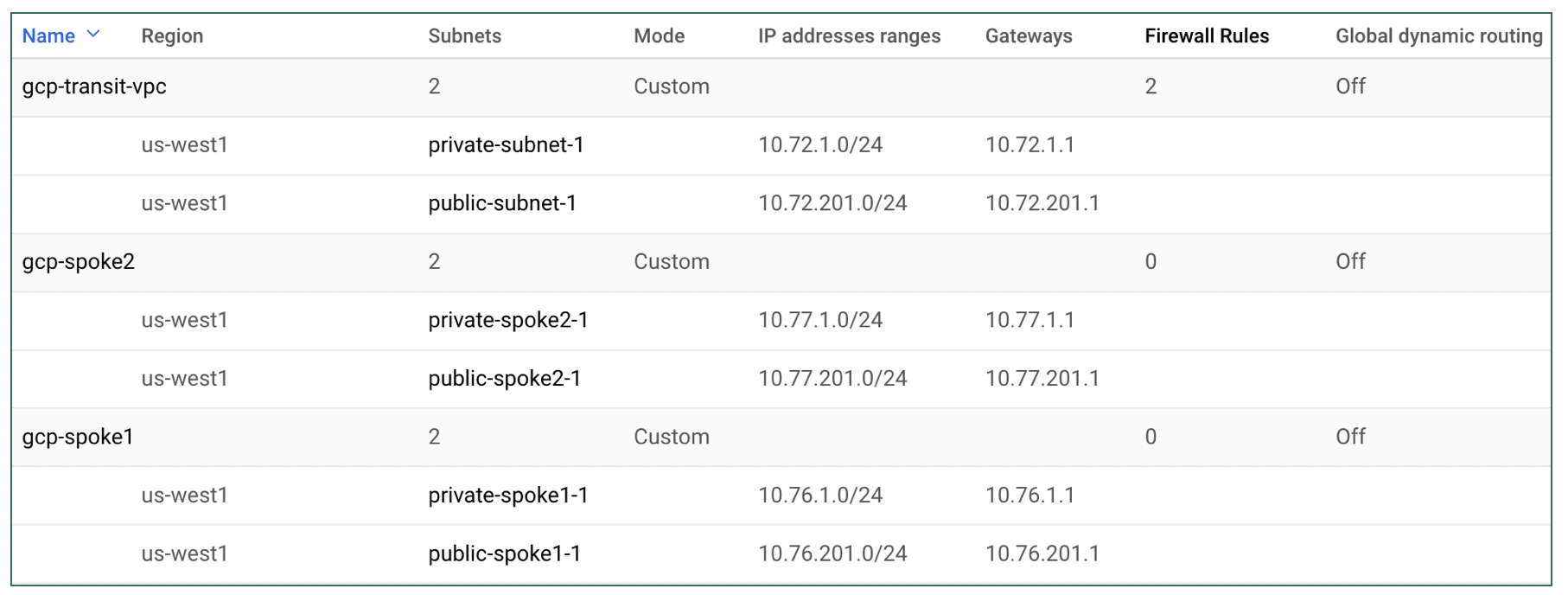The image size is (1568, 595).
Task: Select the Firewall Rules column header
Action: 1207,35
